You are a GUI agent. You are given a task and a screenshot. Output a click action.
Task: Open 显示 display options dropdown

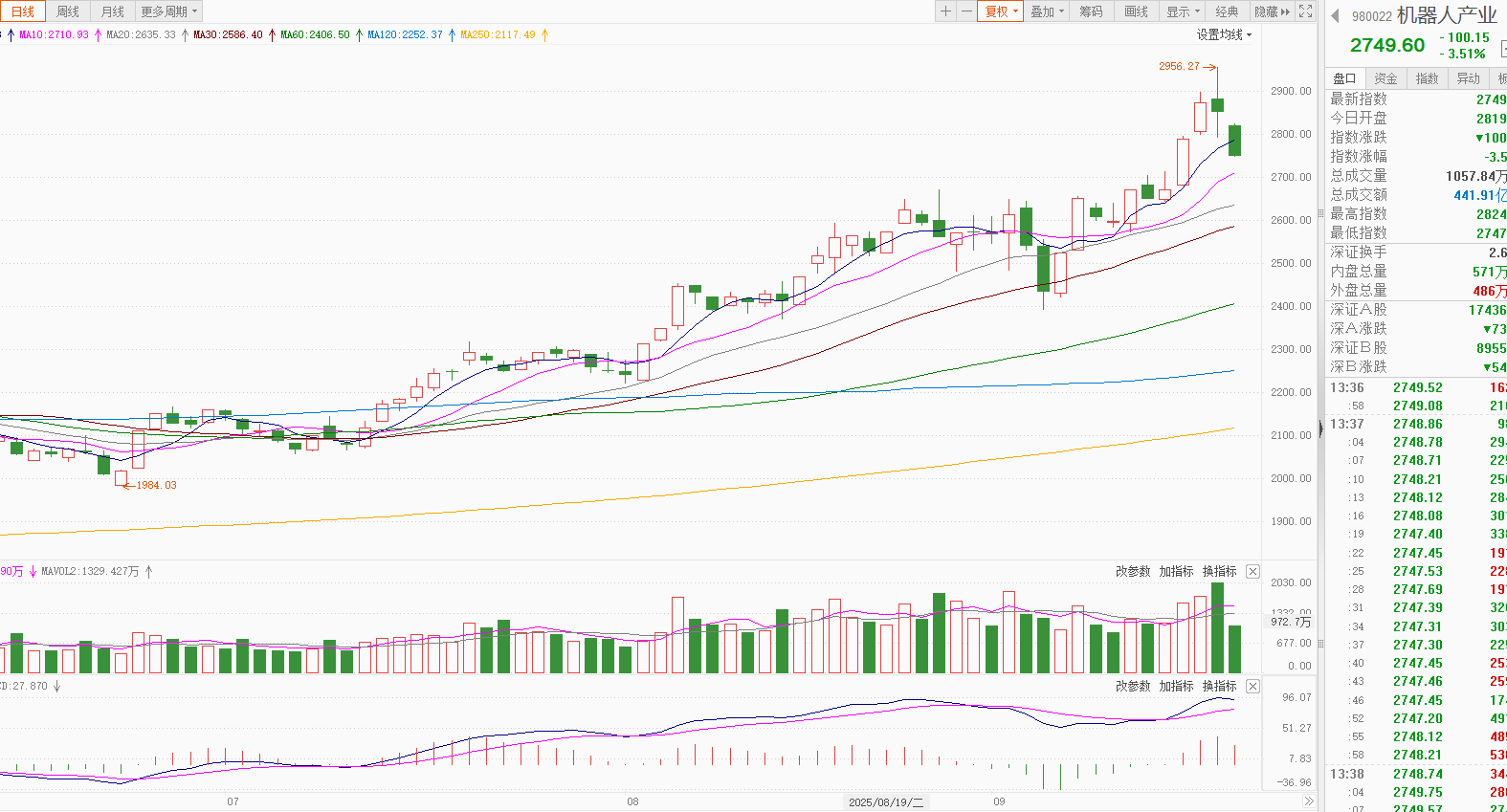pos(1183,11)
